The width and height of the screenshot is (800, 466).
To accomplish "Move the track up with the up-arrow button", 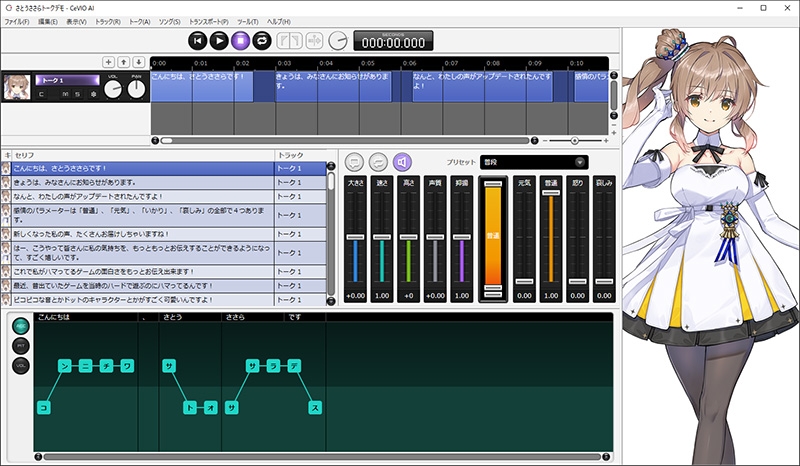I will (123, 62).
